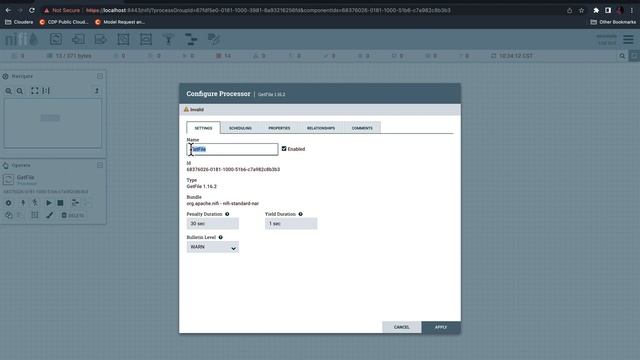Open the Bulletin Level WARN dropdown

click(213, 247)
